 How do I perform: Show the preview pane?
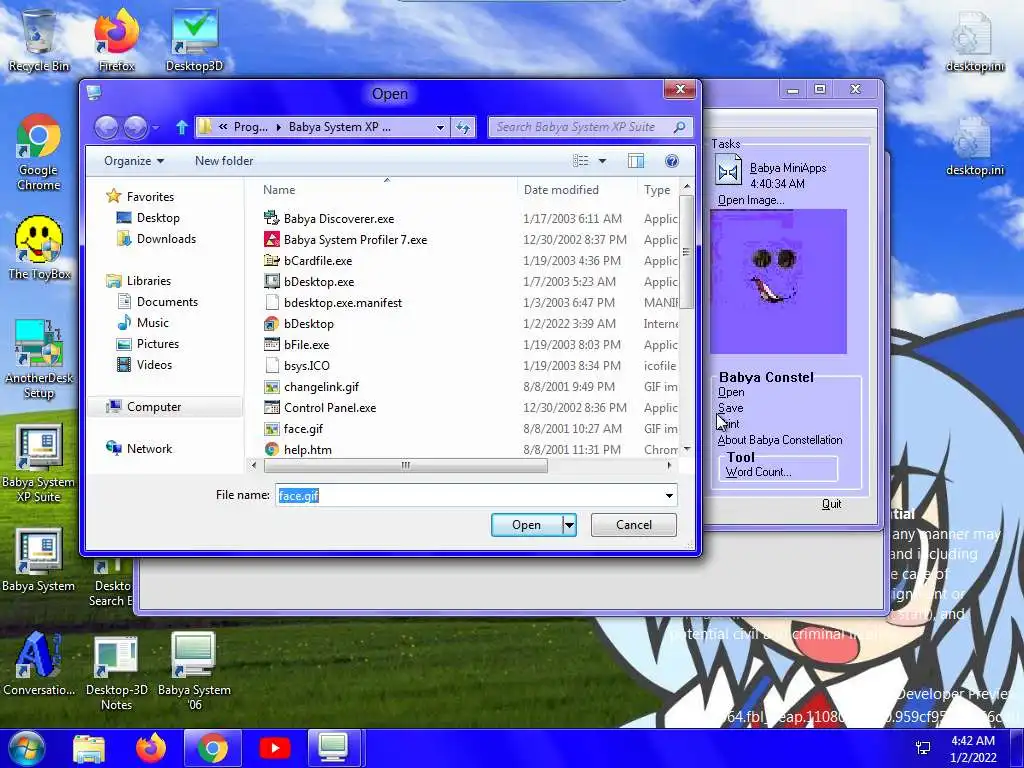pyautogui.click(x=635, y=161)
